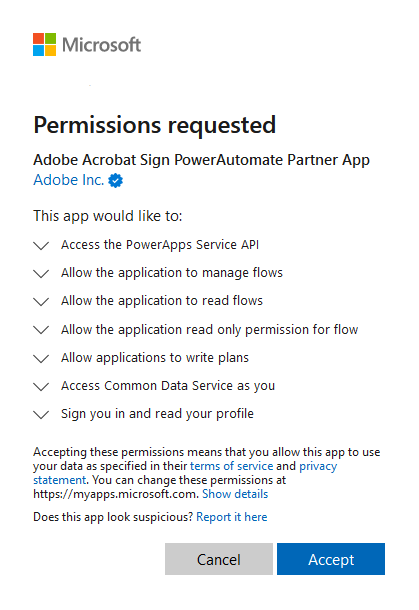Expand the manage flows permission chevron
419x610 pixels.
[41, 273]
